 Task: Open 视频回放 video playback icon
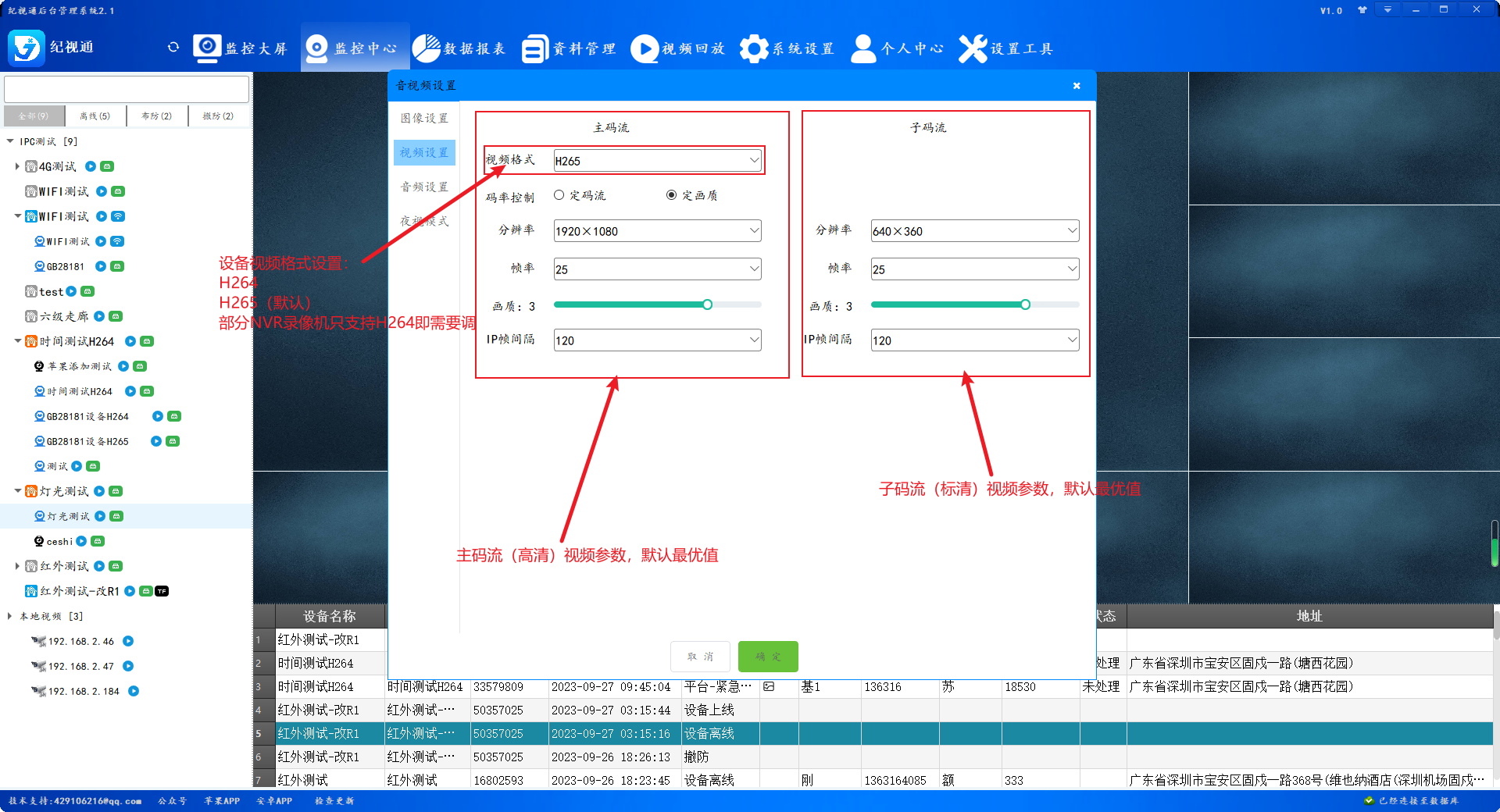point(645,48)
